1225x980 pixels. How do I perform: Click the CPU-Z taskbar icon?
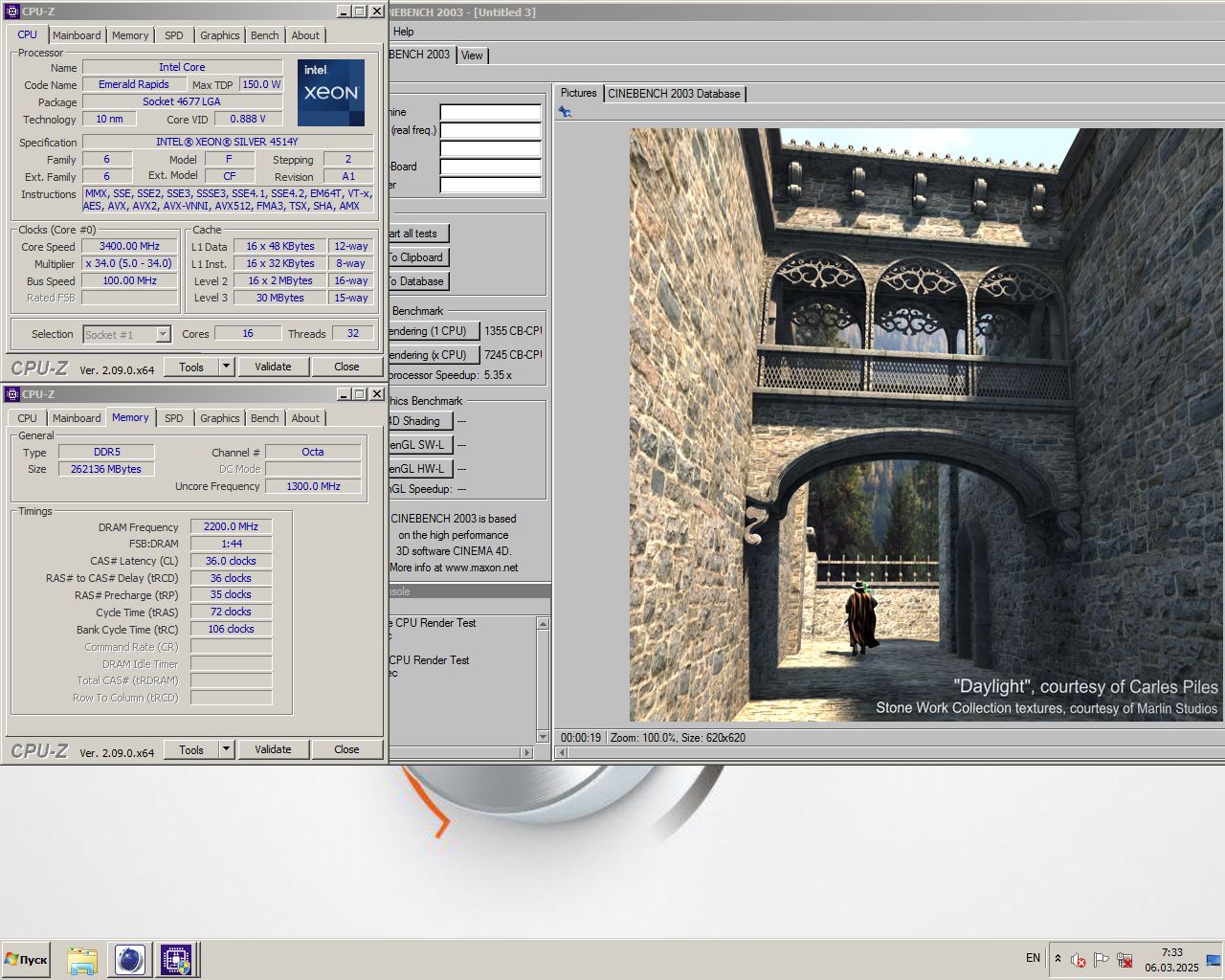[x=176, y=959]
